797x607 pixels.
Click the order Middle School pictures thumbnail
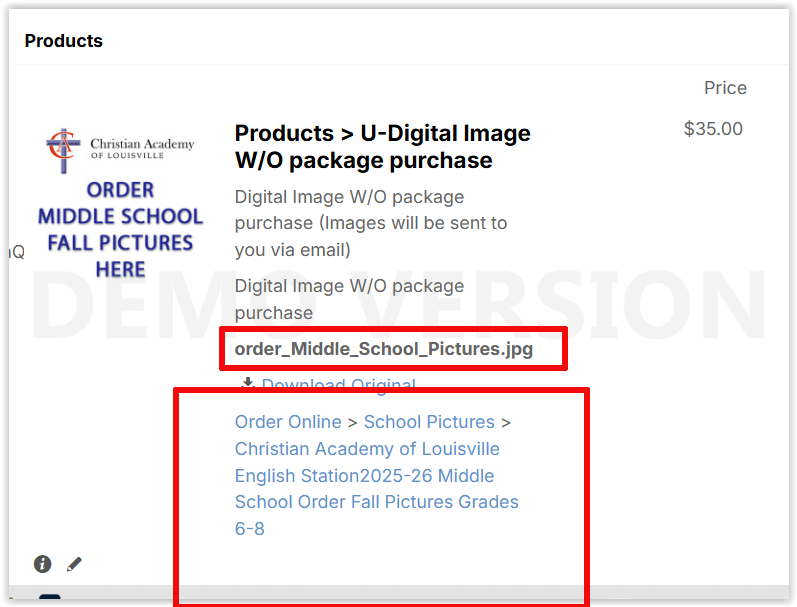pyautogui.click(x=120, y=203)
